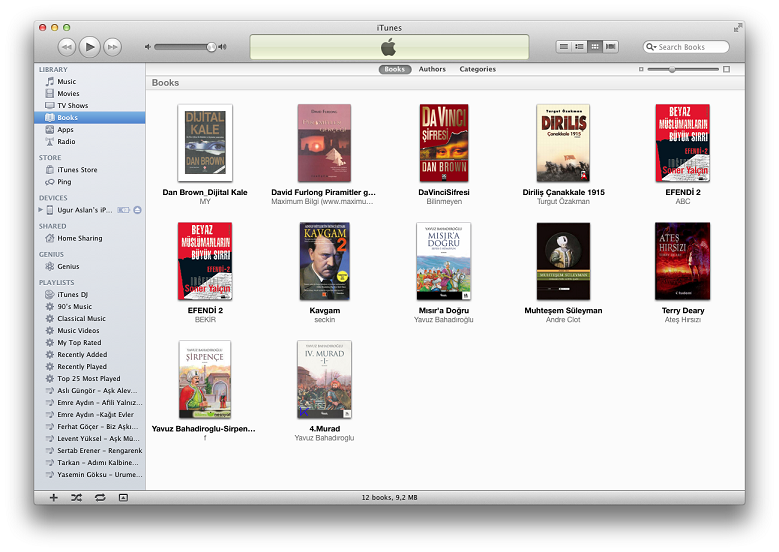Eject Ugur Aslan's iPhone device

(x=137, y=210)
